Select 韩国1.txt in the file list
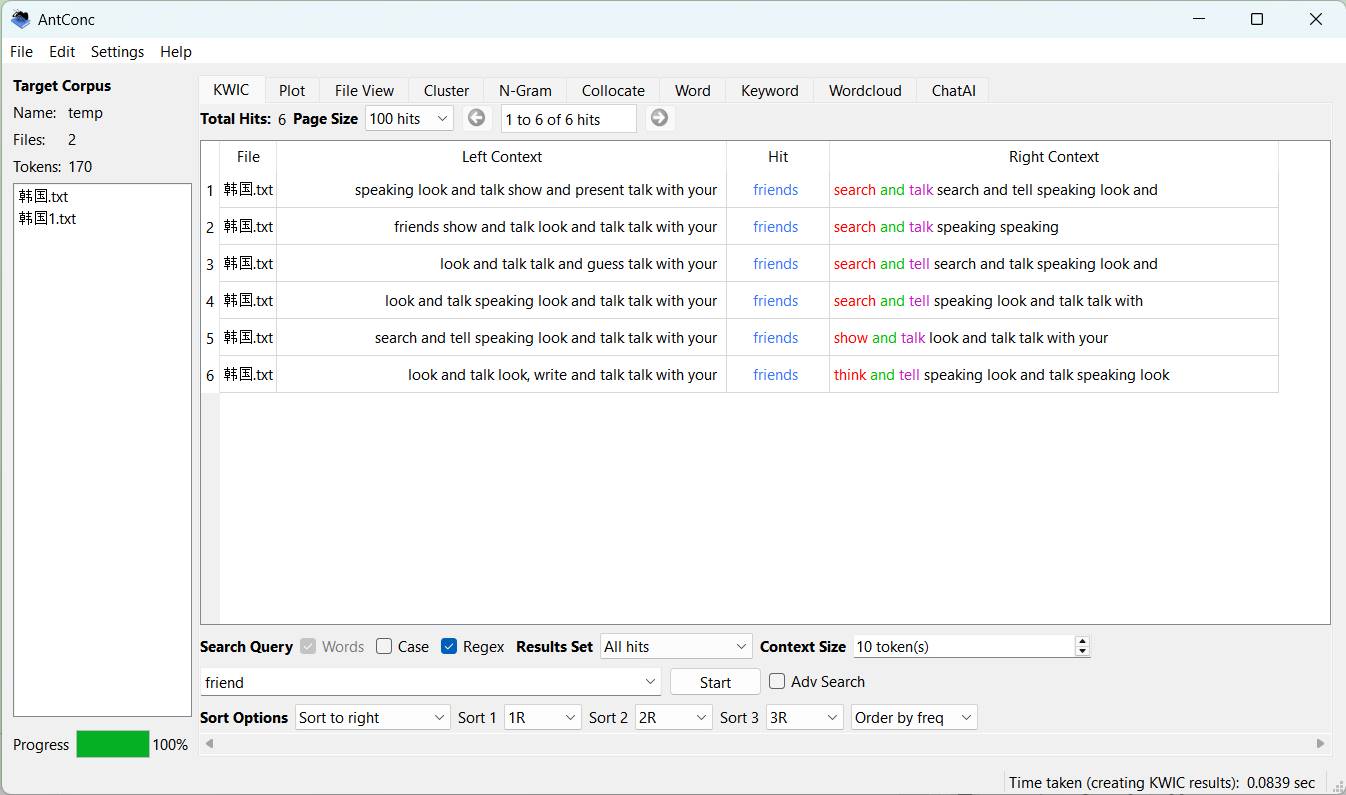 (x=48, y=219)
